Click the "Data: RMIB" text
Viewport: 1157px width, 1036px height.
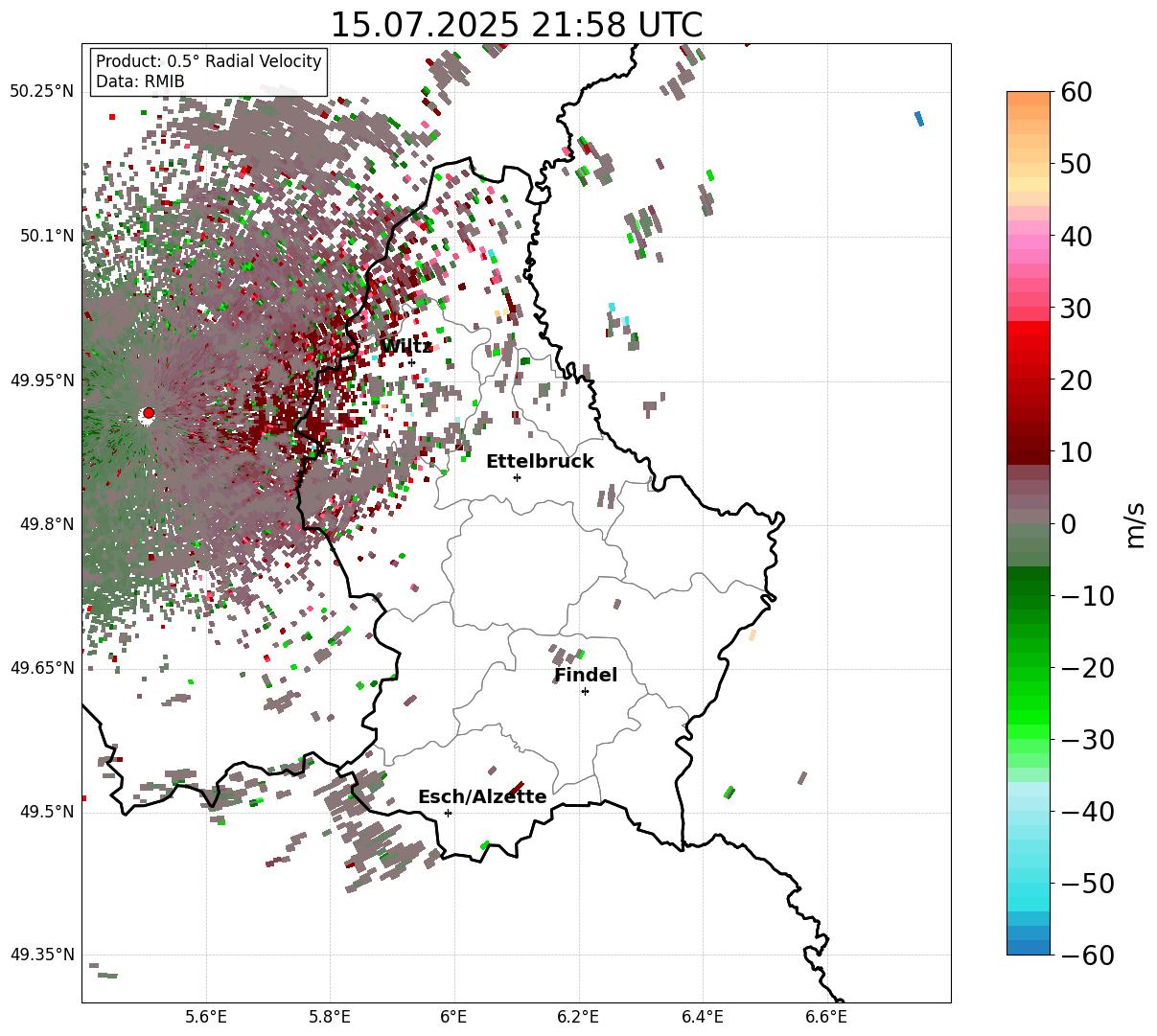click(140, 81)
